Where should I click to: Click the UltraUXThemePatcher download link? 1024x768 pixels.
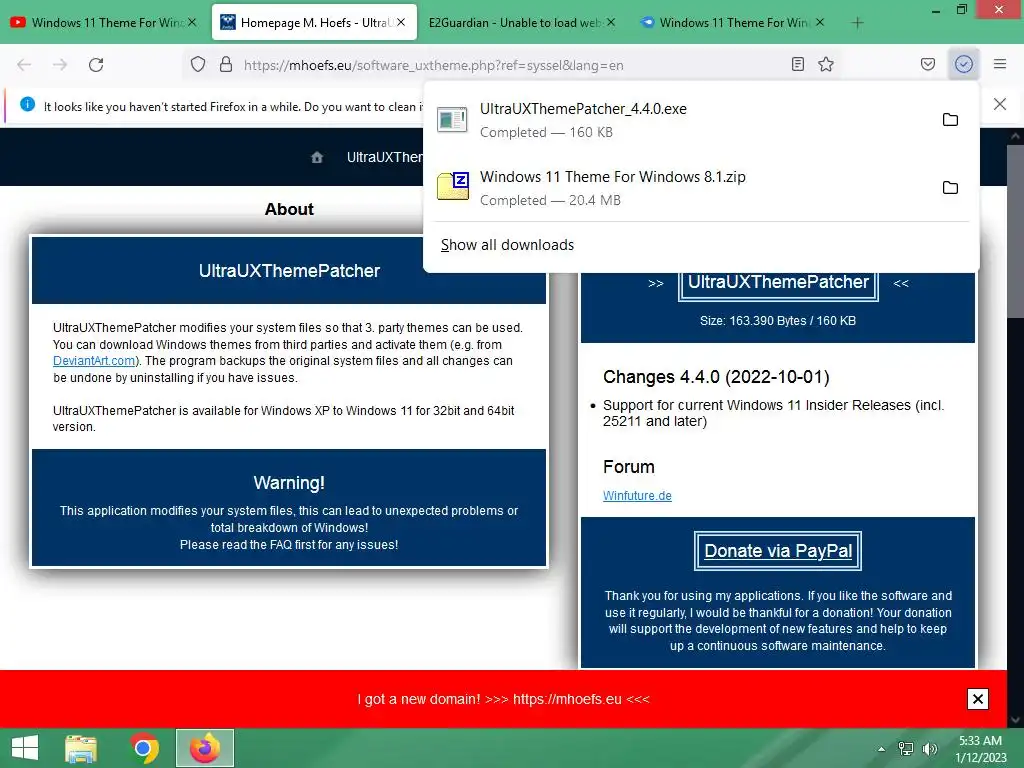[x=778, y=282]
